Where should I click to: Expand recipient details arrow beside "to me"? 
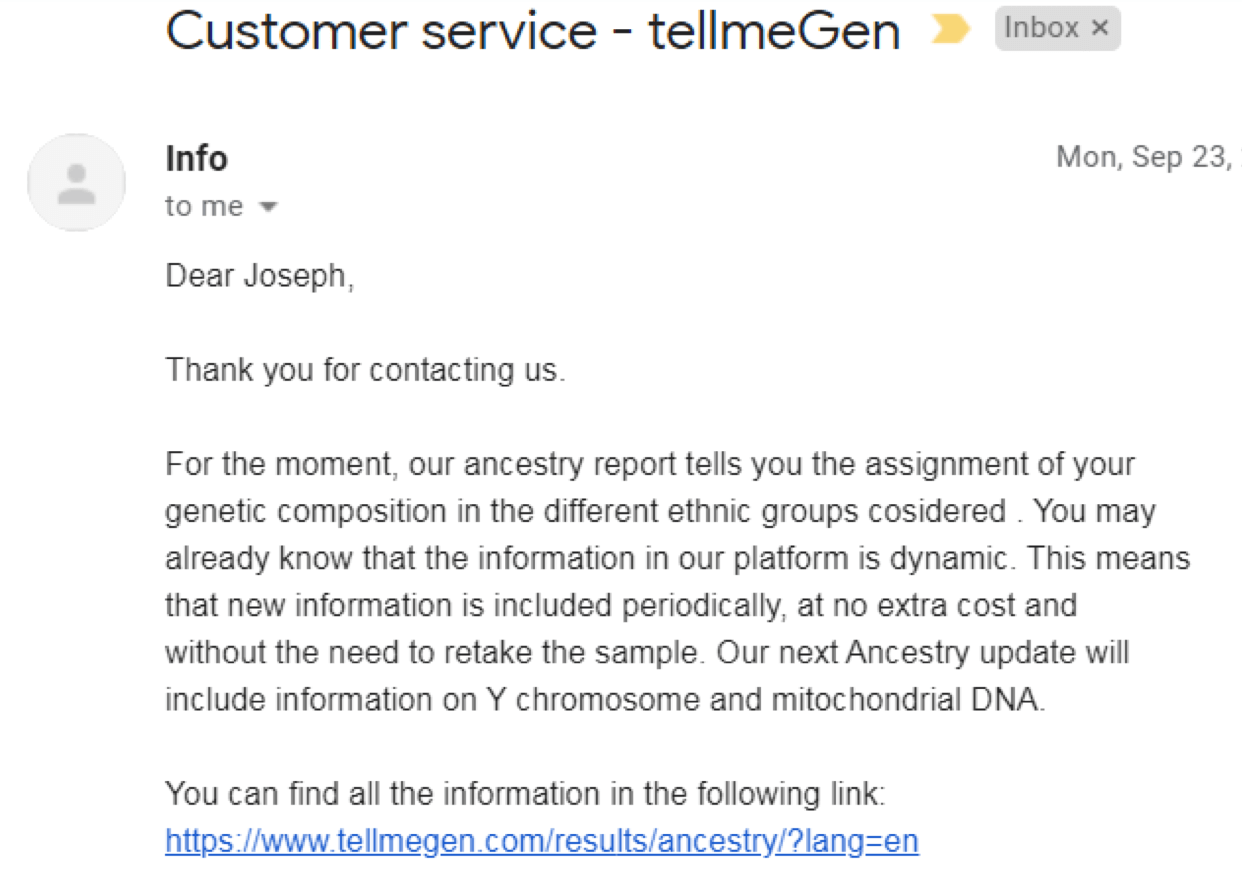[x=267, y=207]
